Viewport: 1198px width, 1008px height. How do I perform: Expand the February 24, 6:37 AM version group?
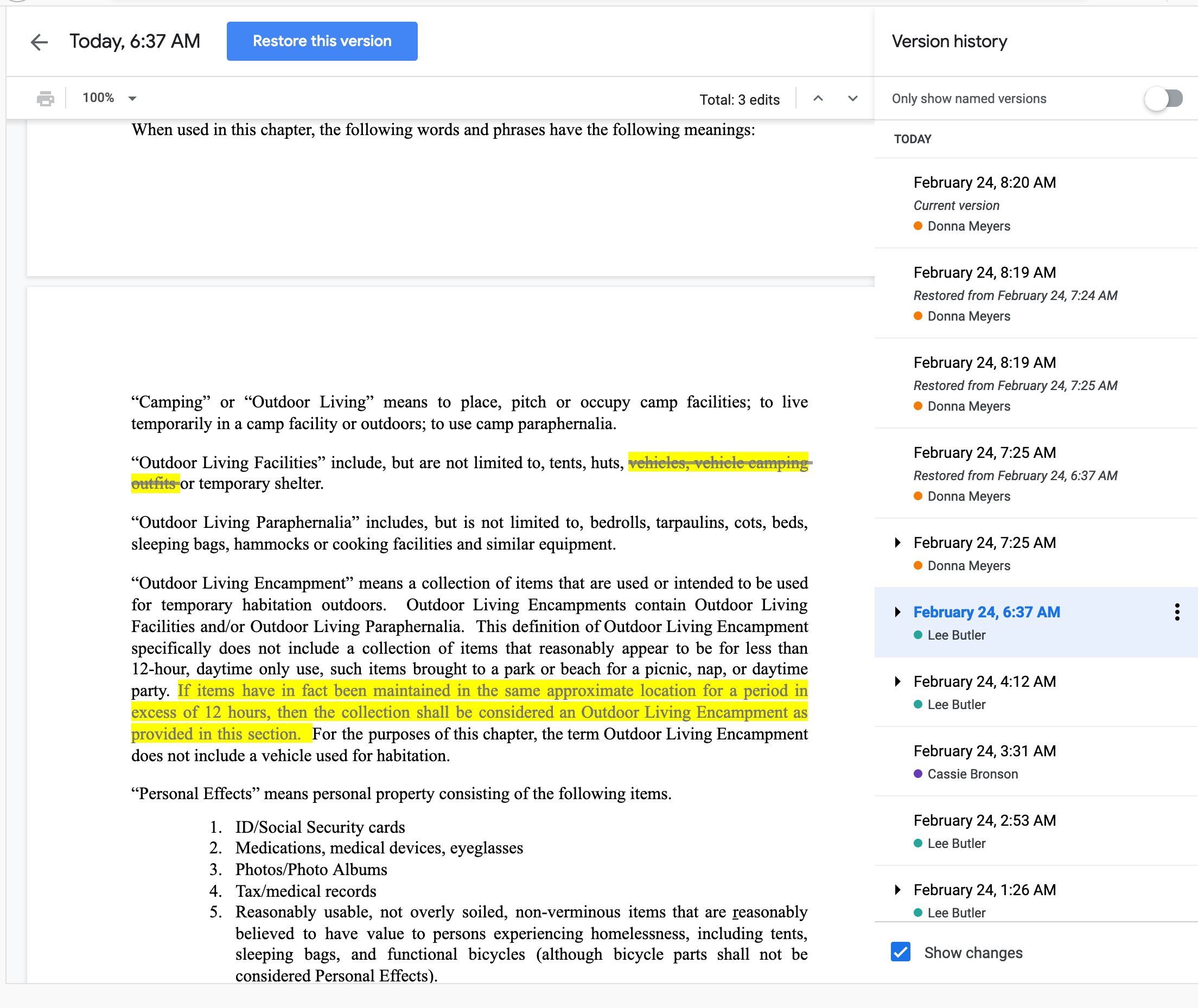[x=897, y=612]
